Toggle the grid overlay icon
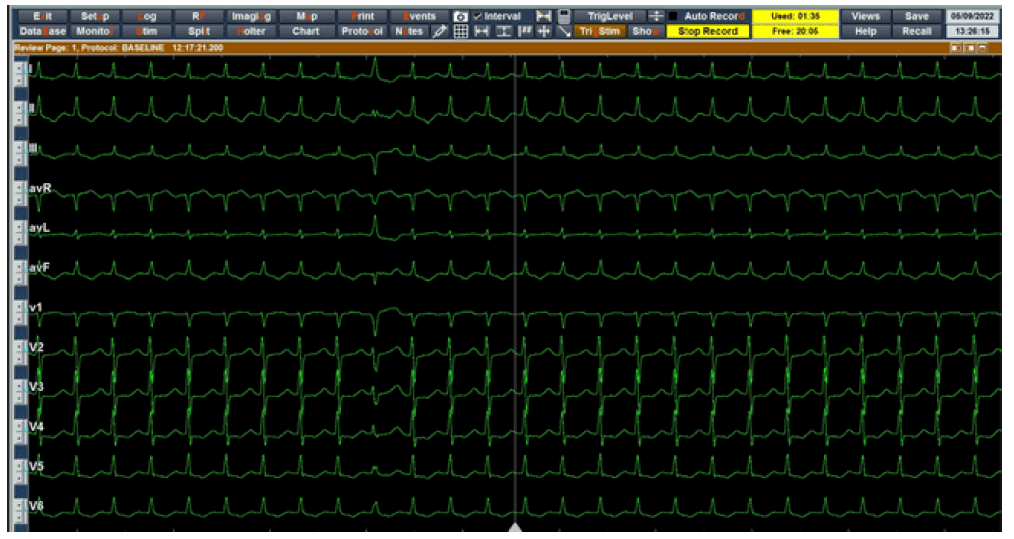The image size is (1014, 539). tap(460, 31)
